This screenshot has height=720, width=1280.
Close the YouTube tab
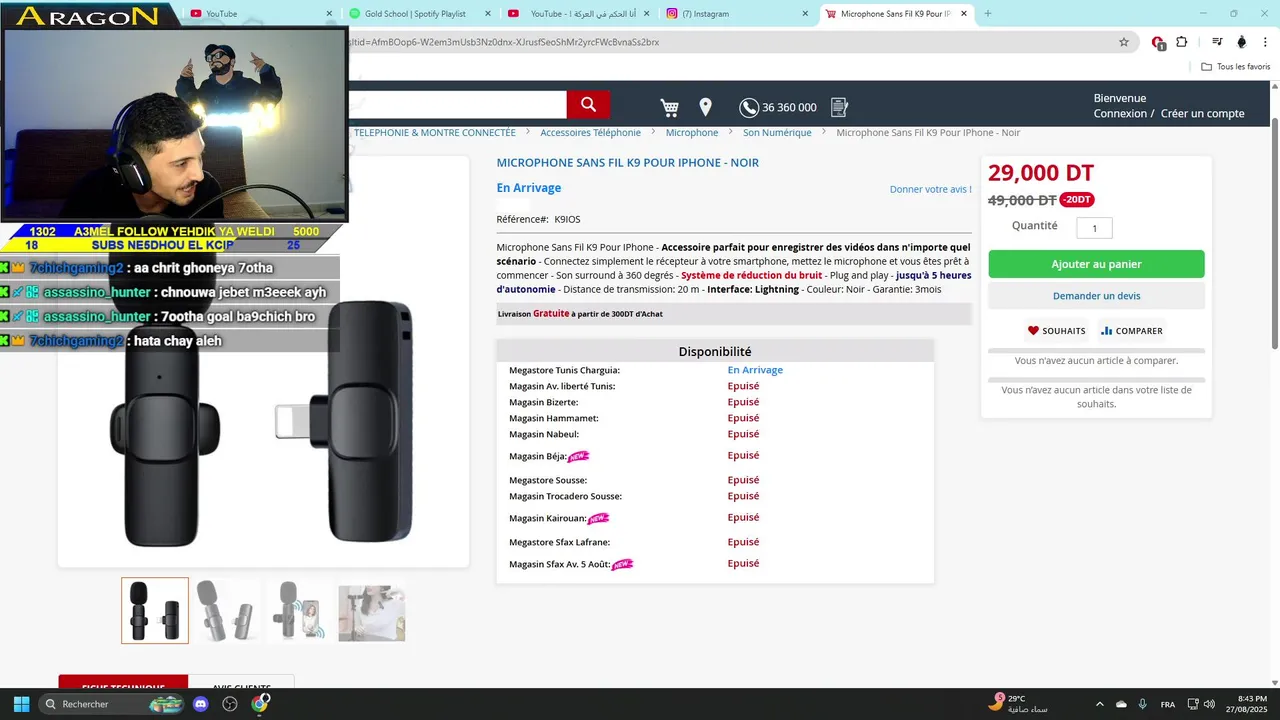329,14
